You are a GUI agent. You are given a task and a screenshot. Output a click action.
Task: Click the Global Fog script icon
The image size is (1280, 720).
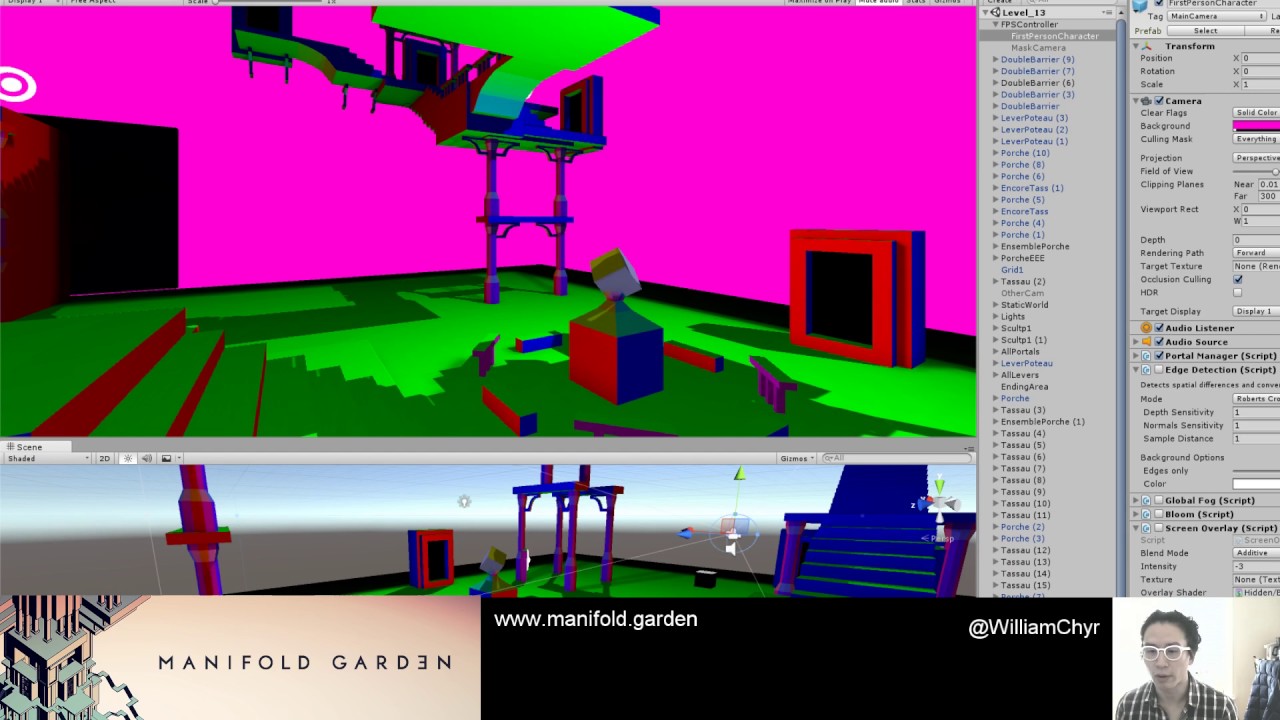[1146, 500]
